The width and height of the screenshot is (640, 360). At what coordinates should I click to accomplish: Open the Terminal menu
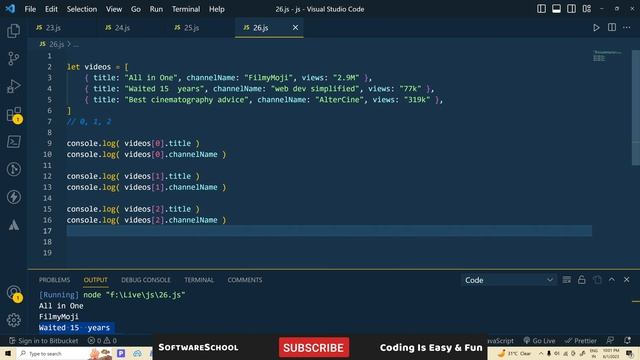186,9
